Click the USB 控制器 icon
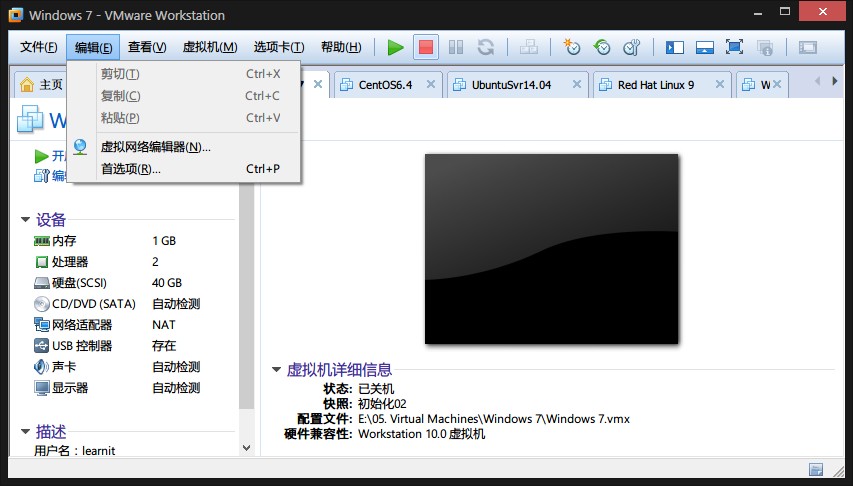The image size is (853, 486). [x=41, y=346]
